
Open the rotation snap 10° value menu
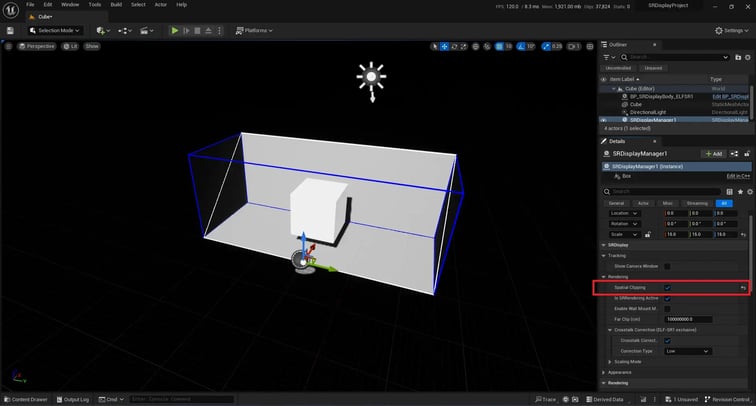tap(530, 46)
